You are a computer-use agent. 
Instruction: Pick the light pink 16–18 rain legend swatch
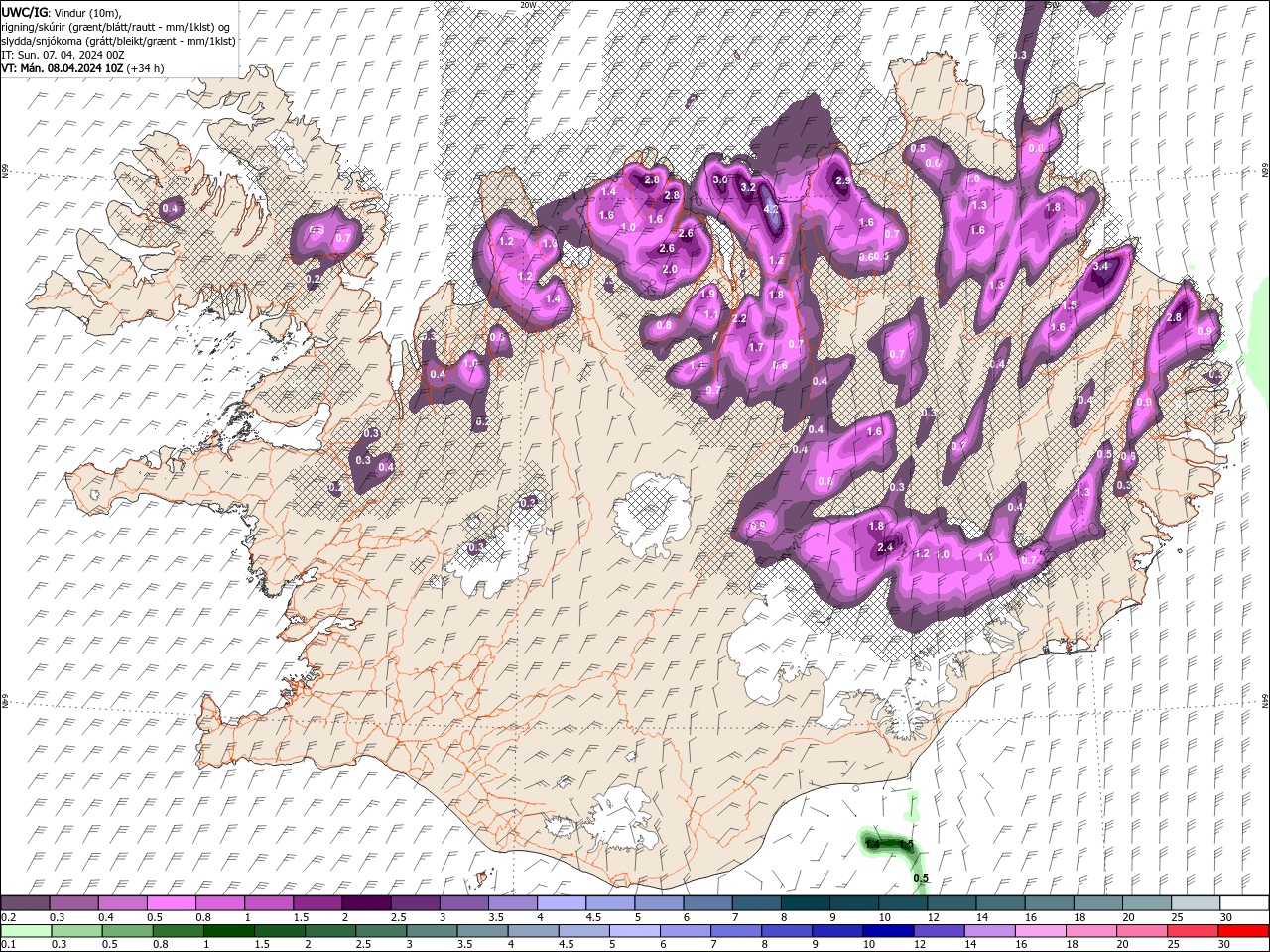[x=1041, y=931]
